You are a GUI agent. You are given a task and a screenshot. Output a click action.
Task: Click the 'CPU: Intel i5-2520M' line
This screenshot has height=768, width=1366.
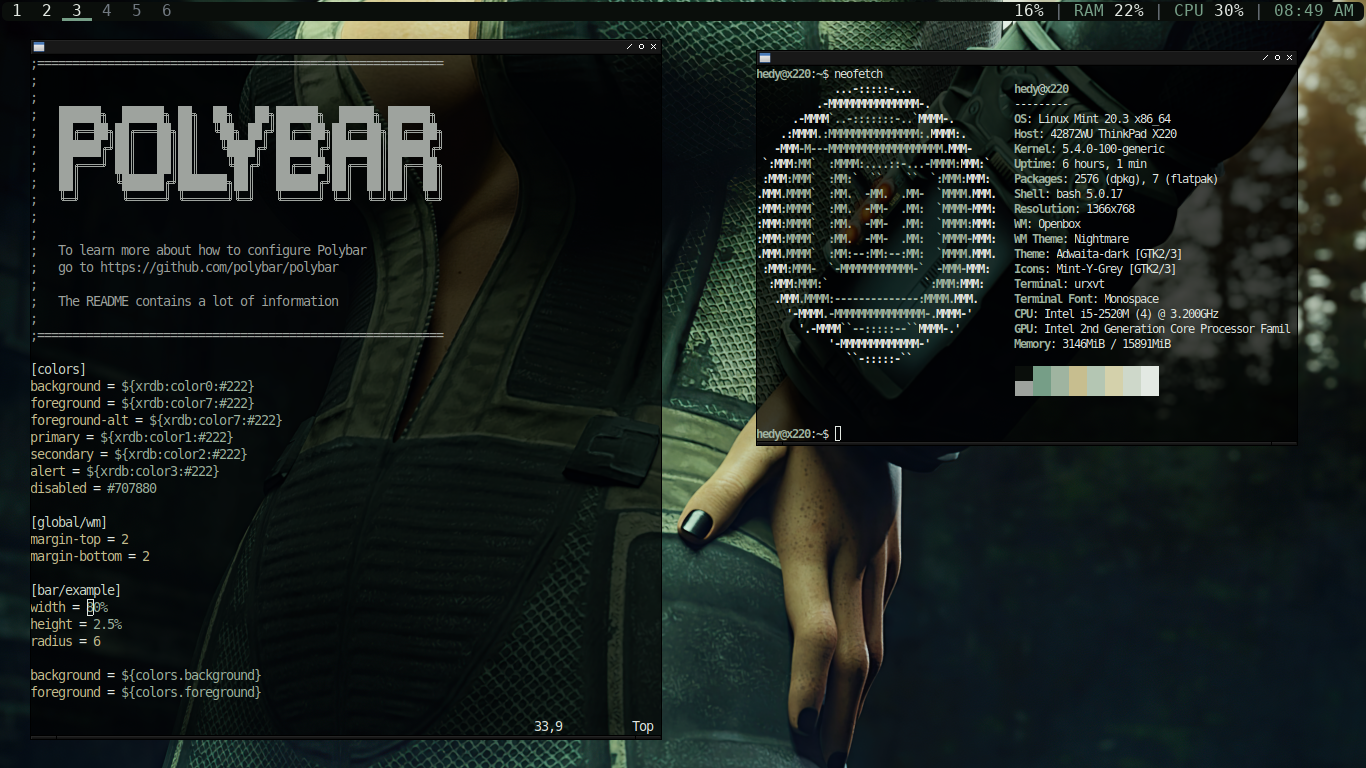[1116, 314]
